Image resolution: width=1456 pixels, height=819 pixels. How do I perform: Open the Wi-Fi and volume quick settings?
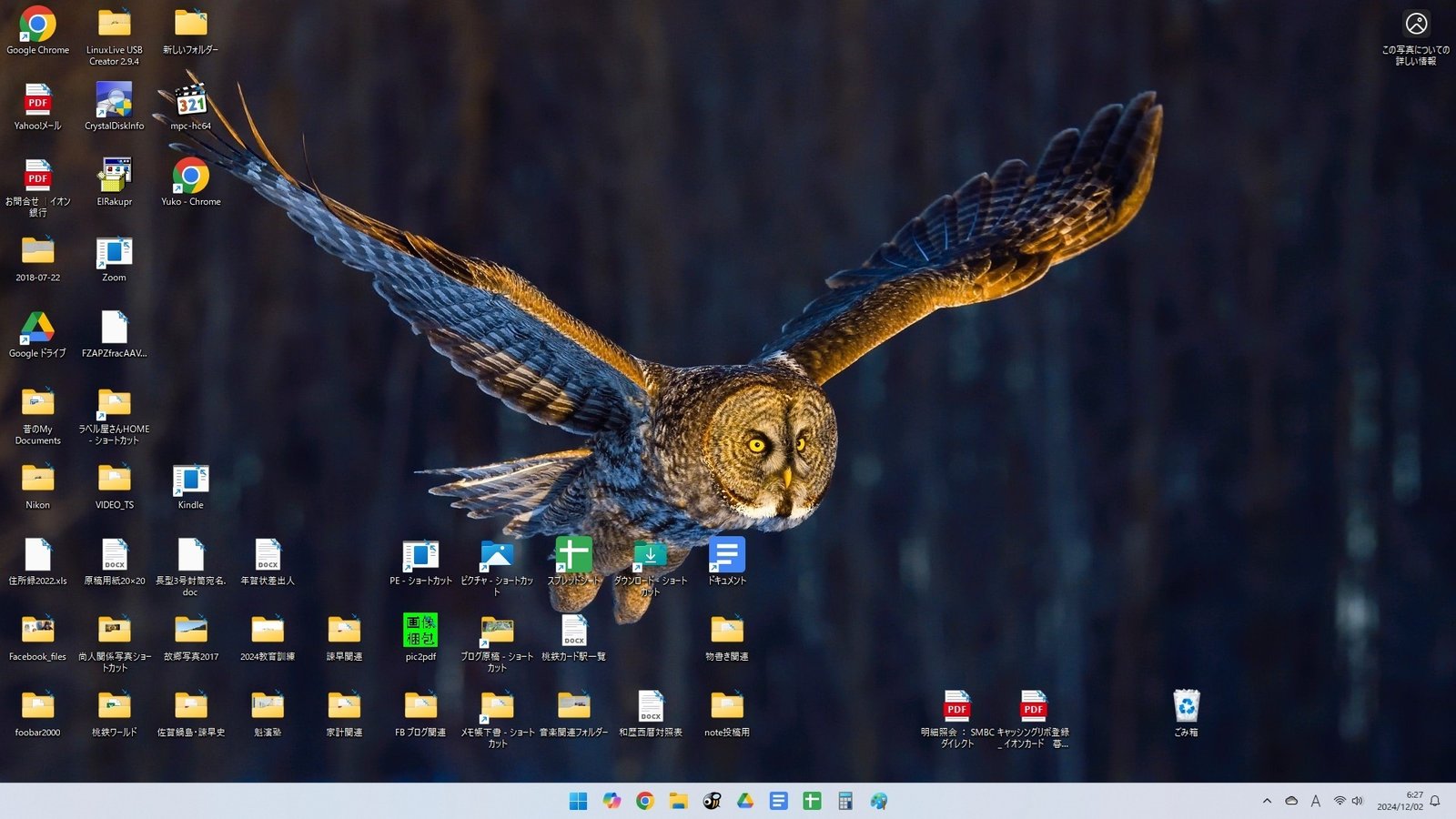(x=1348, y=801)
